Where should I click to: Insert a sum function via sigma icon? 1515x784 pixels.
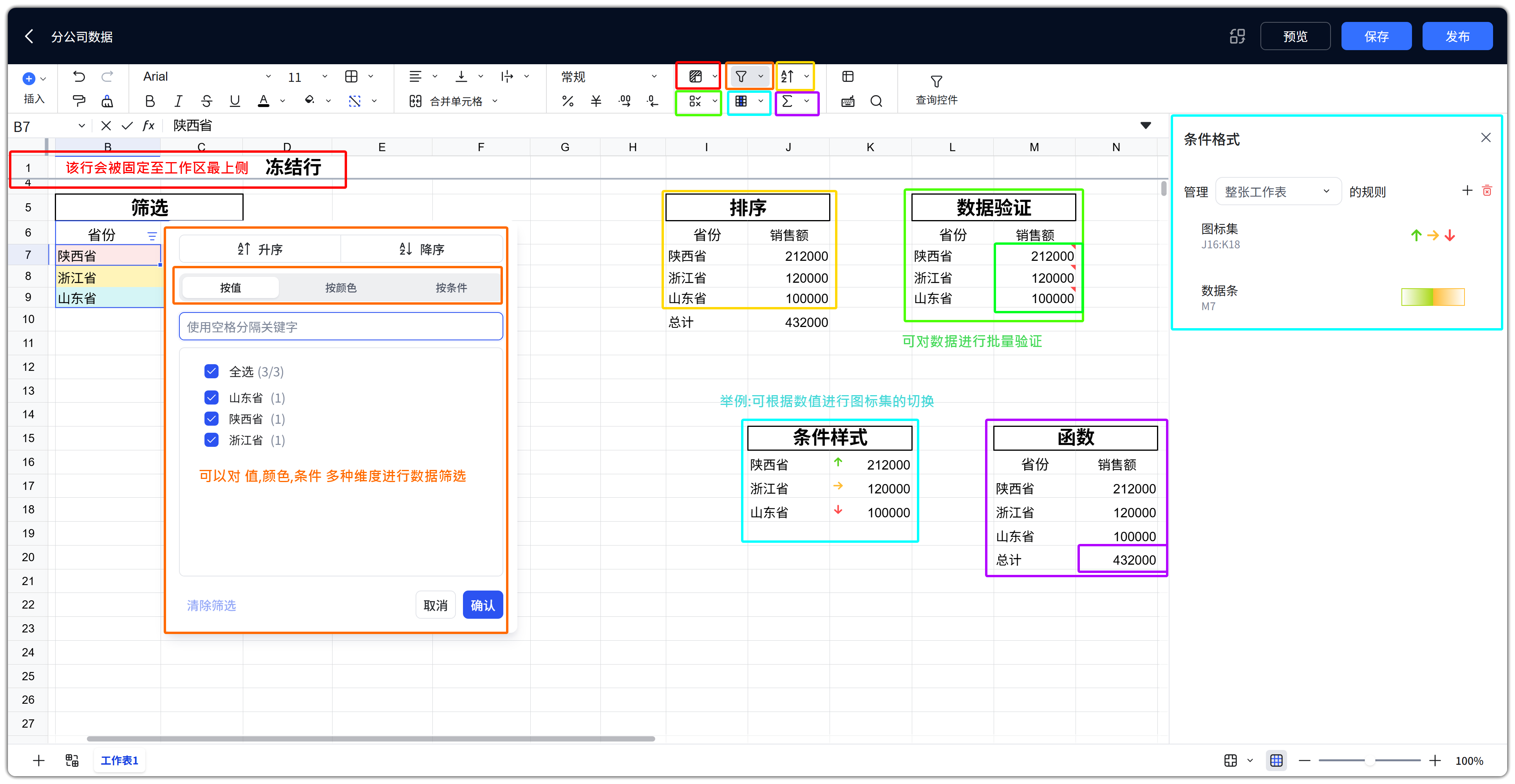click(x=788, y=101)
